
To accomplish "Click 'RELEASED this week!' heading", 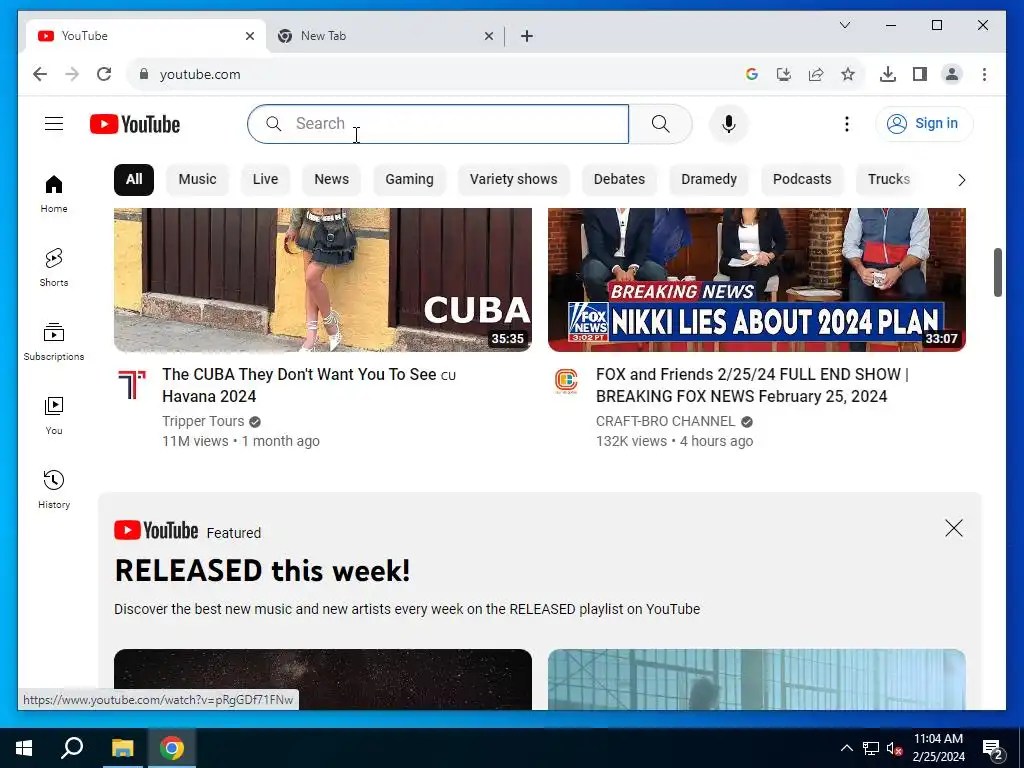I will coord(263,571).
